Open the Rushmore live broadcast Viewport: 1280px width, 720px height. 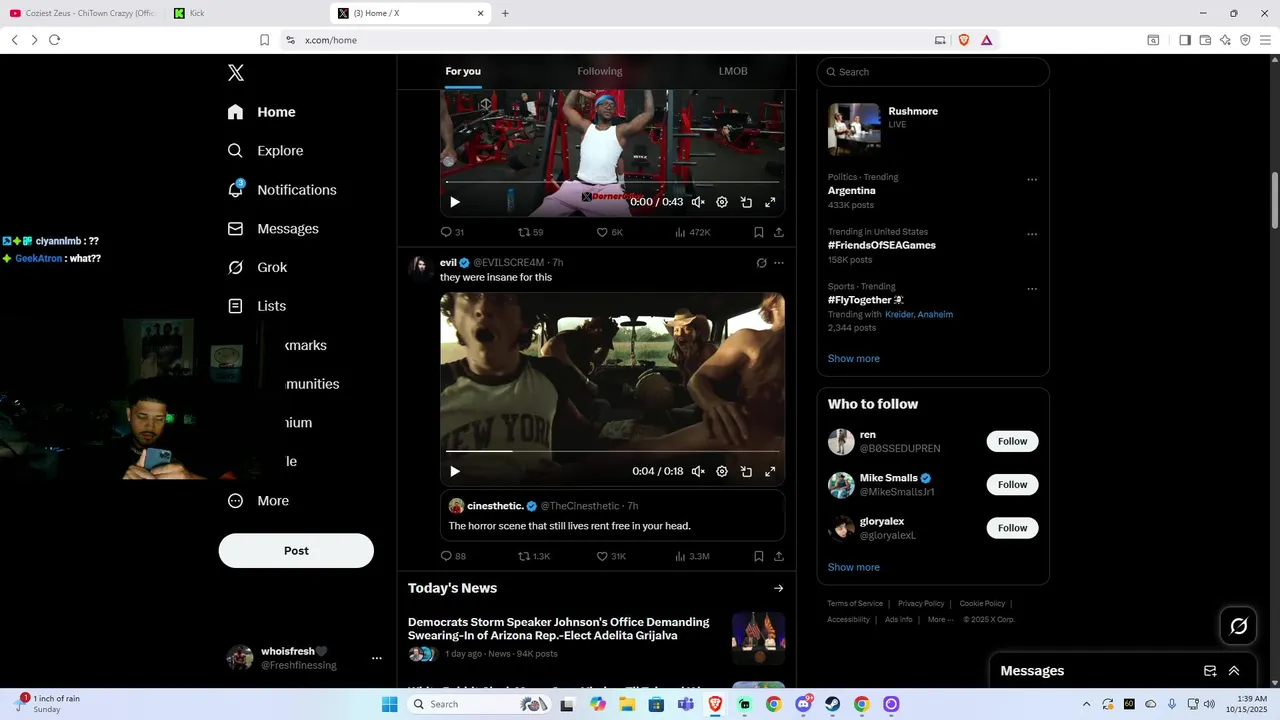coord(933,128)
